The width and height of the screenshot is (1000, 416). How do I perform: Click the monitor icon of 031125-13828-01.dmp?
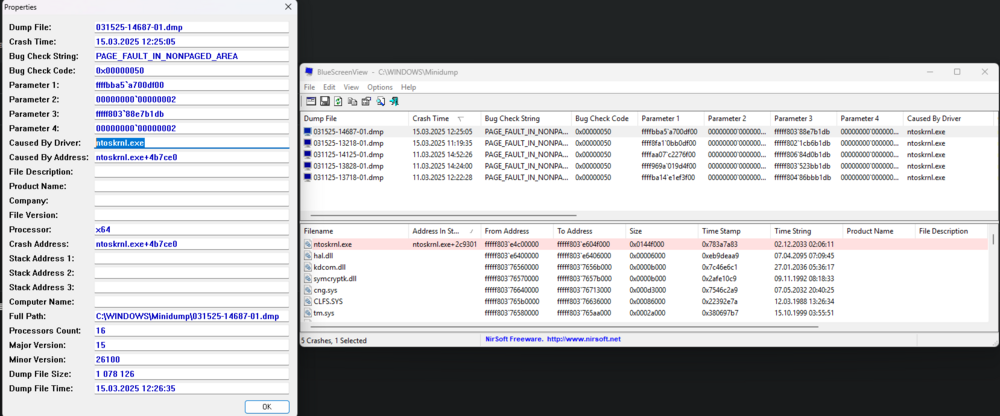point(308,166)
